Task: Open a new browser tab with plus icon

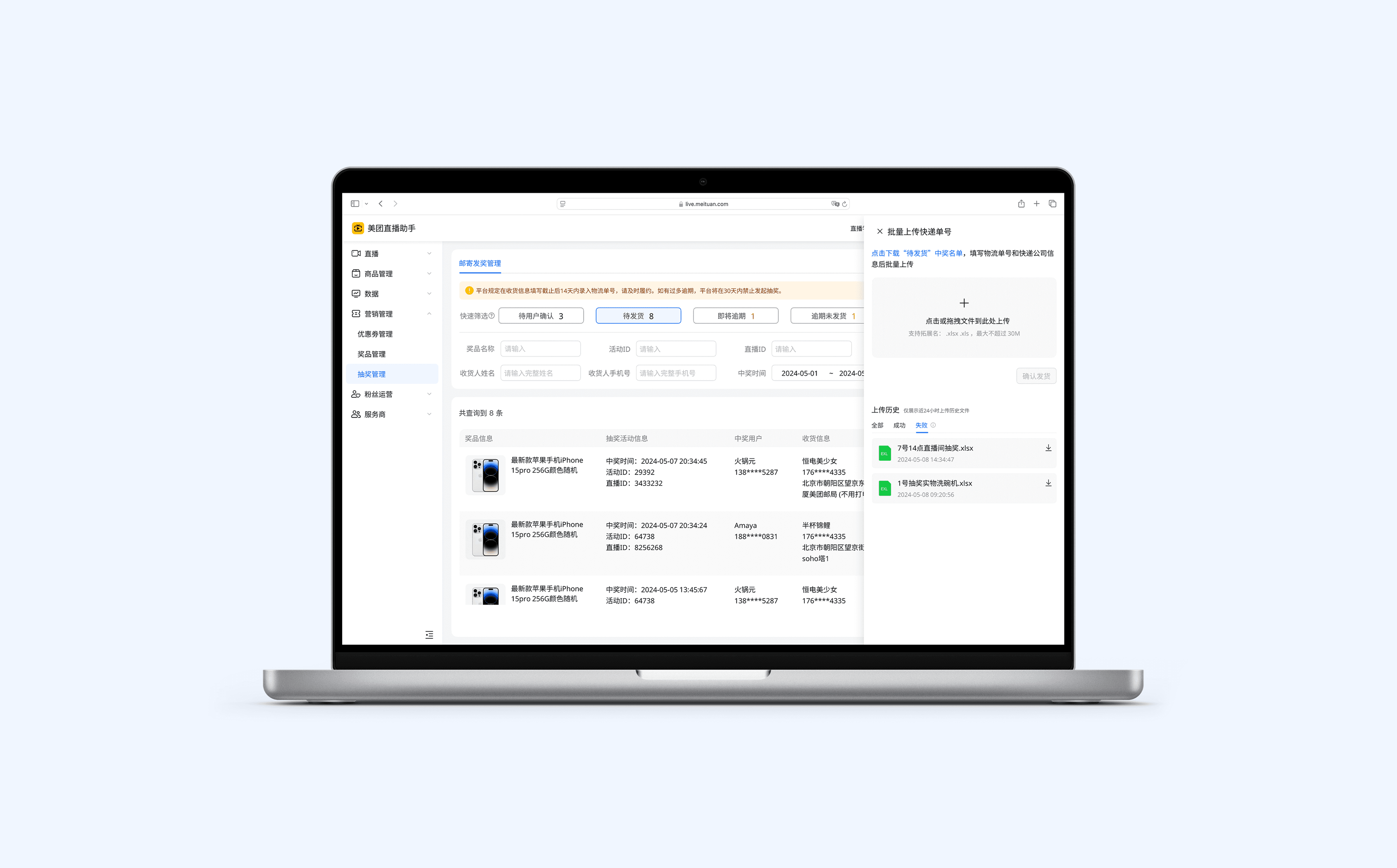Action: tap(1037, 204)
